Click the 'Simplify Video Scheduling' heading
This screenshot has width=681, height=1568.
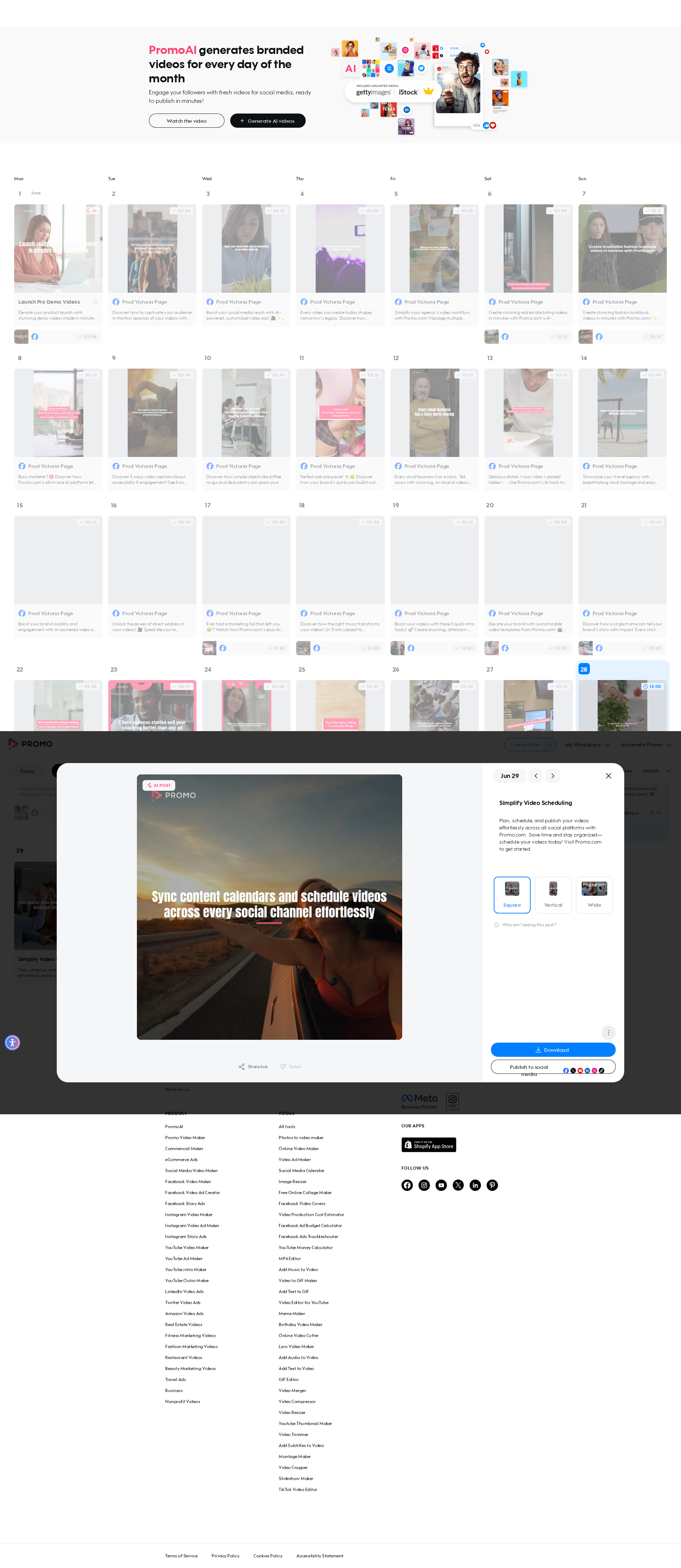coord(536,803)
